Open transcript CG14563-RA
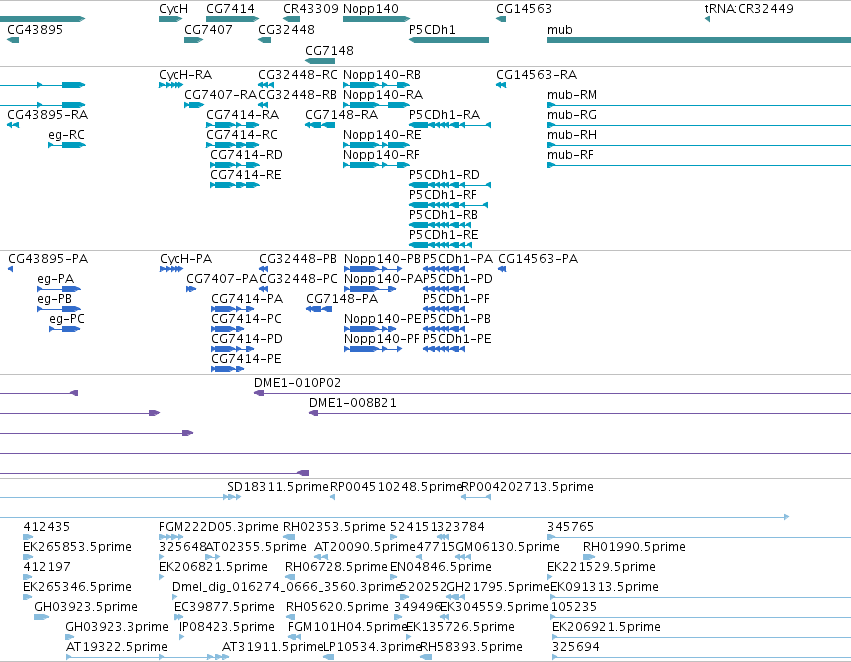Image resolution: width=851 pixels, height=662 pixels. coord(501,85)
